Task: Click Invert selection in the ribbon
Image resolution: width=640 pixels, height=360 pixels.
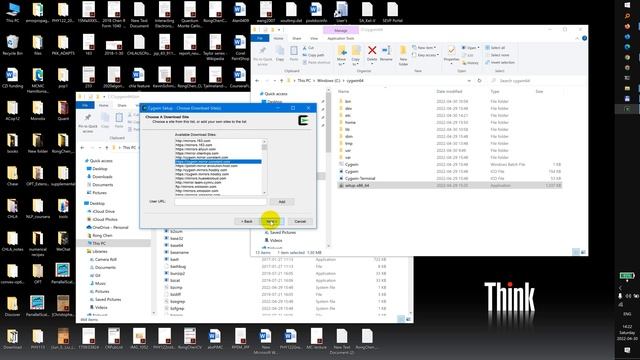Action: 500,62
